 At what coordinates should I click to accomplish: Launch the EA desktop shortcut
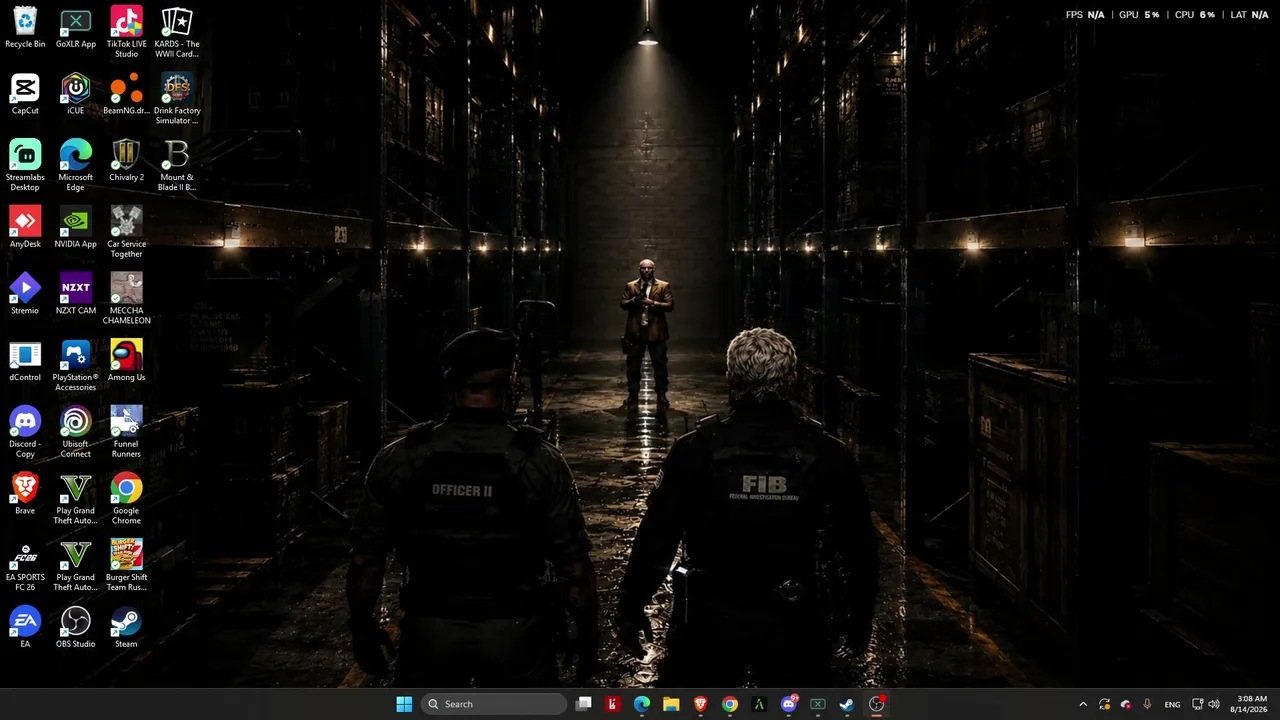tap(25, 628)
